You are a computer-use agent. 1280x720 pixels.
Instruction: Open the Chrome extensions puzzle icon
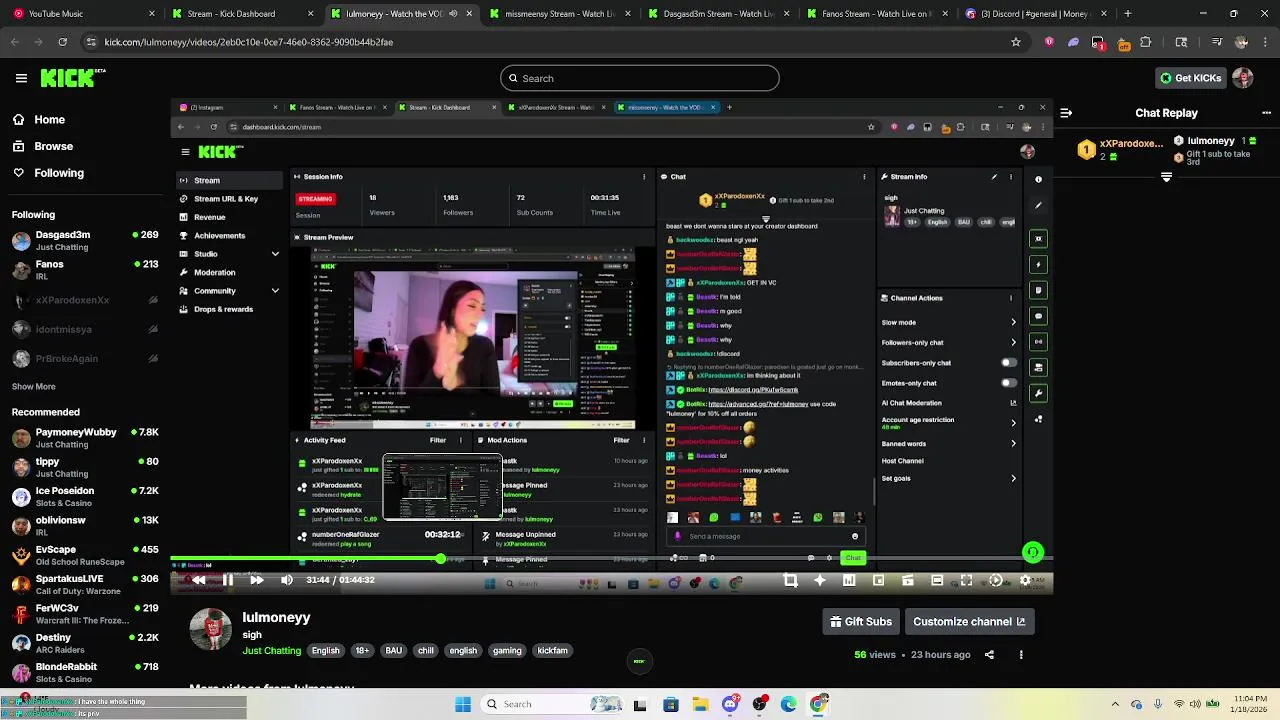pyautogui.click(x=1146, y=42)
